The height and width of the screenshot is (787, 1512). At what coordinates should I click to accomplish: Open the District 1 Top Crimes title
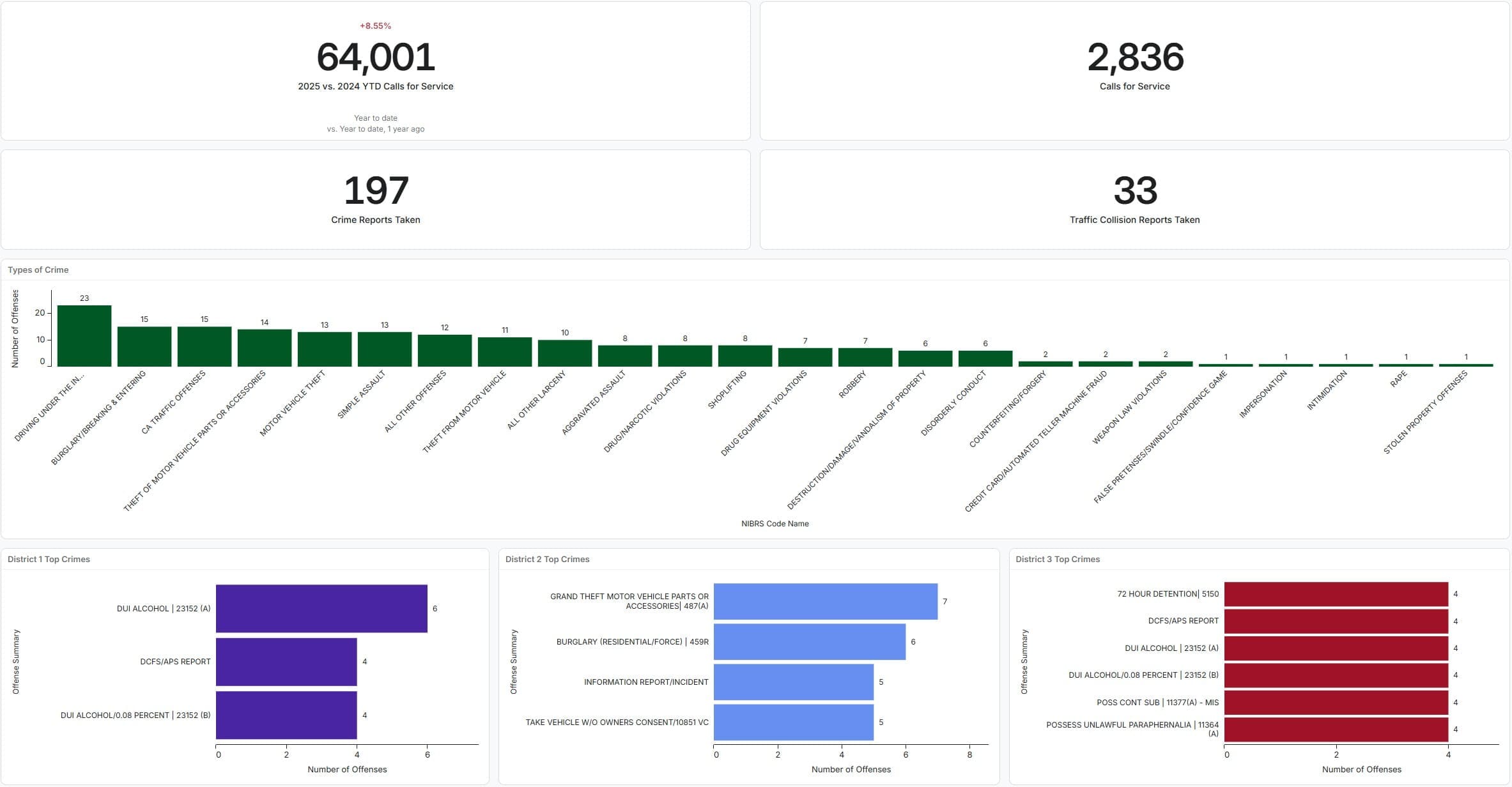(49, 559)
